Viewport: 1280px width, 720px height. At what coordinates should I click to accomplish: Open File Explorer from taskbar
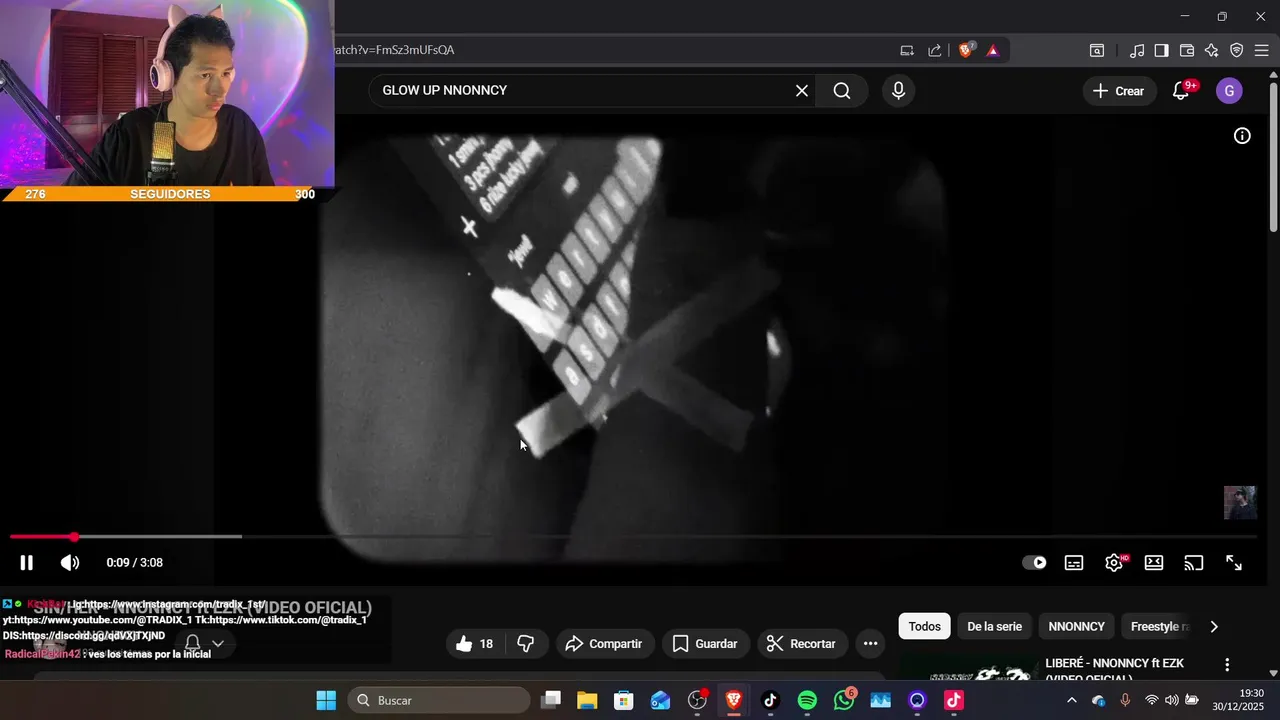pos(587,700)
